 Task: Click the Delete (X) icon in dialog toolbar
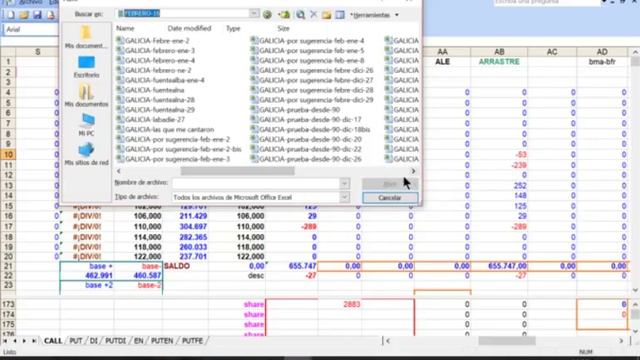[313, 15]
